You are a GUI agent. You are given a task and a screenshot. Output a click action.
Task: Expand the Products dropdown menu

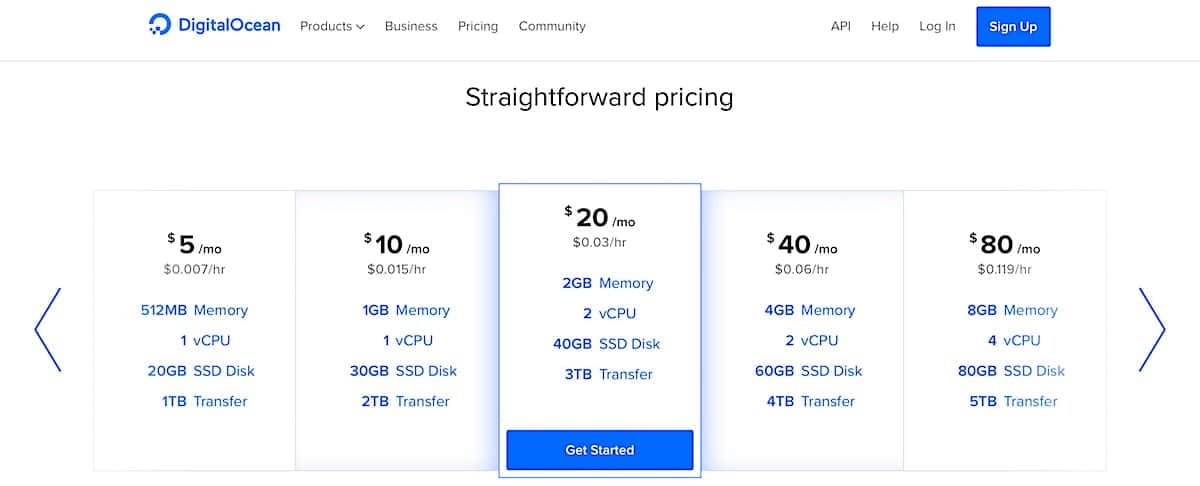[x=332, y=26]
